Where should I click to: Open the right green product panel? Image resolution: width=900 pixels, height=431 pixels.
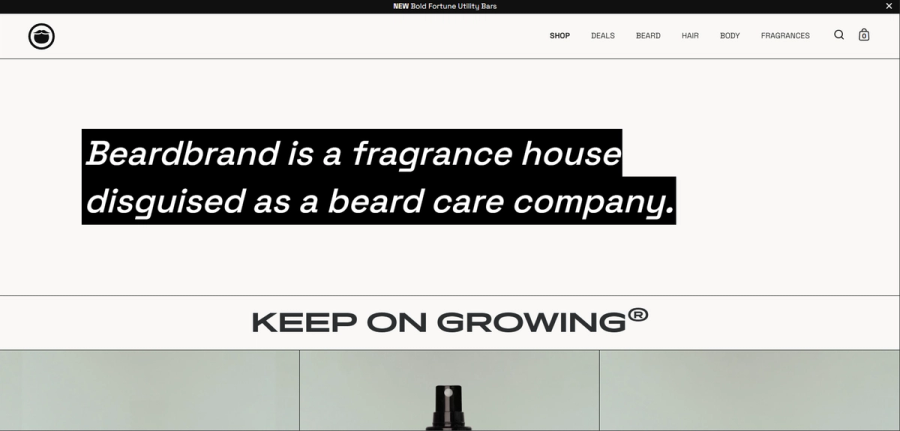pyautogui.click(x=750, y=390)
